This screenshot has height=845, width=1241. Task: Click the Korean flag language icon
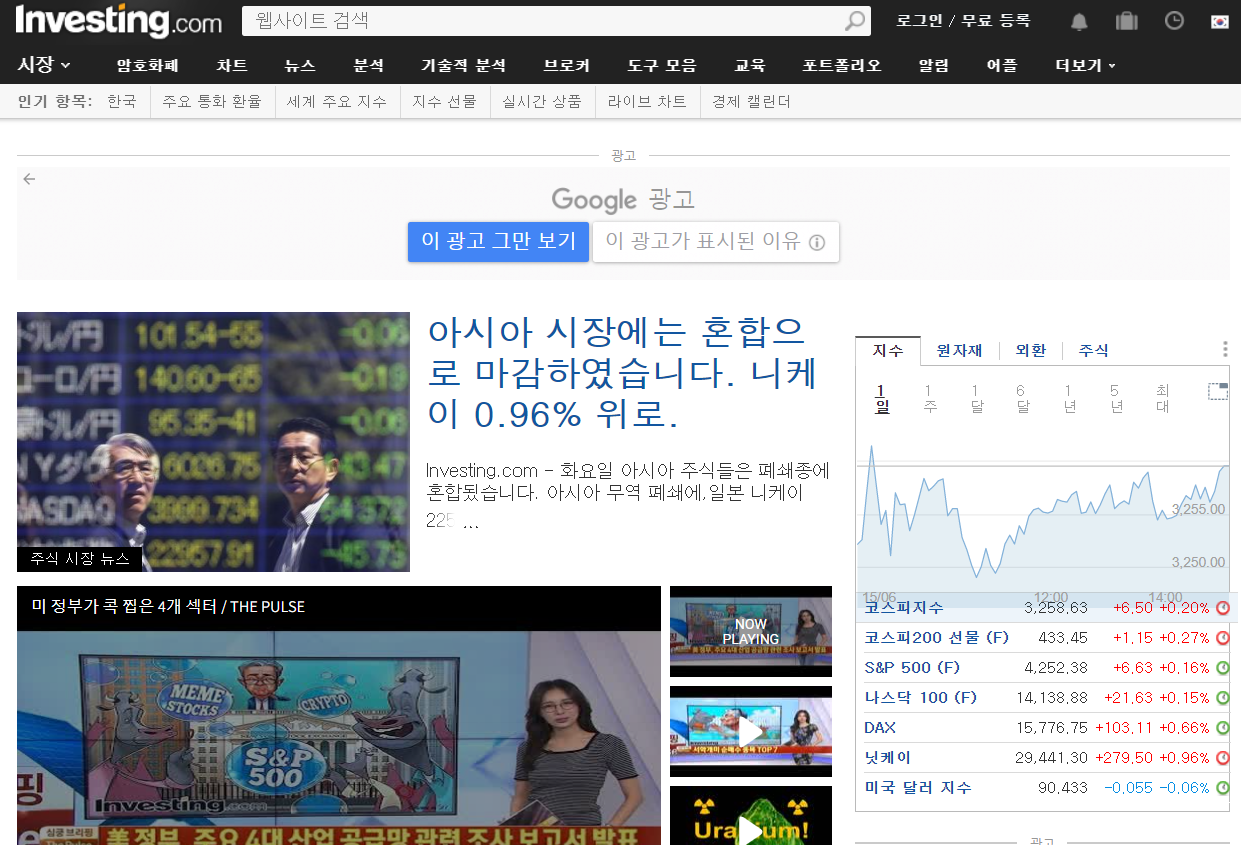(1219, 21)
